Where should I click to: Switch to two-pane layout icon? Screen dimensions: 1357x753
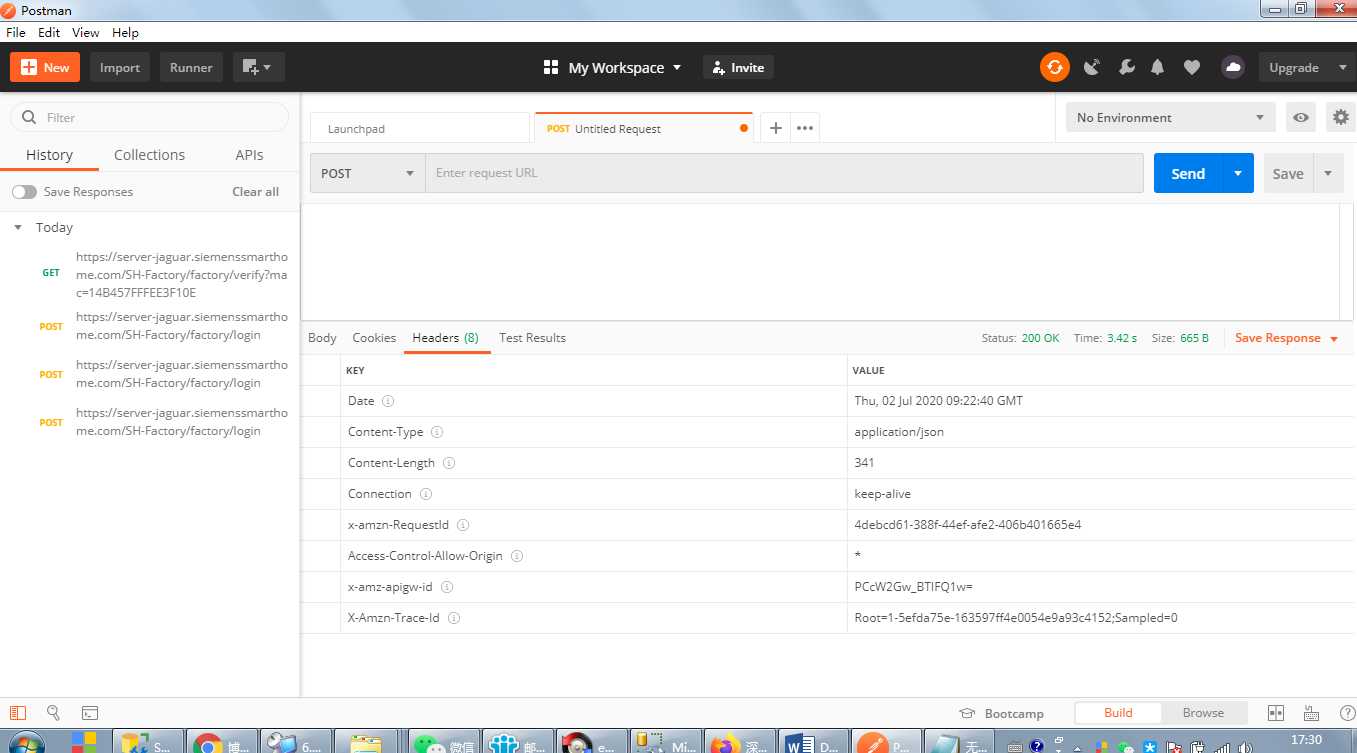pyautogui.click(x=1275, y=713)
